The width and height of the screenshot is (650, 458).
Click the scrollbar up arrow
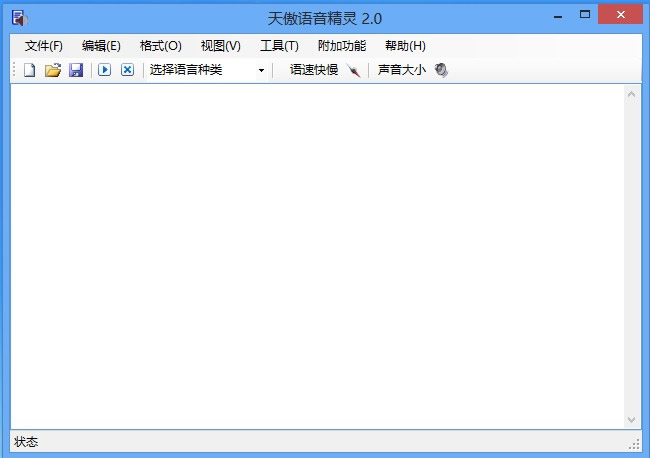pos(631,95)
